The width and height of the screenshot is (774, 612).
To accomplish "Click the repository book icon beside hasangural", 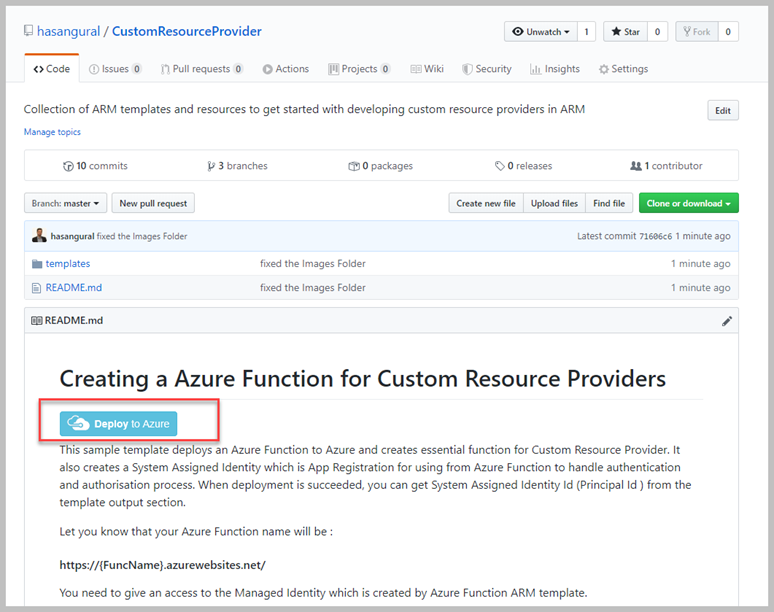I will 29,31.
